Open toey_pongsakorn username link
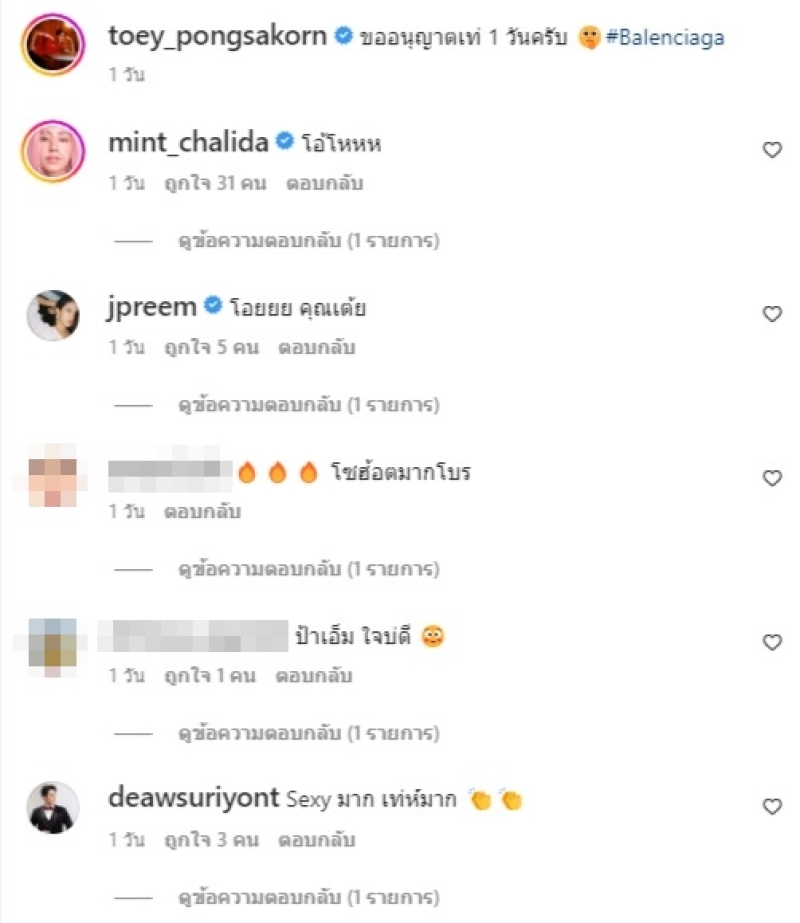 tap(217, 36)
